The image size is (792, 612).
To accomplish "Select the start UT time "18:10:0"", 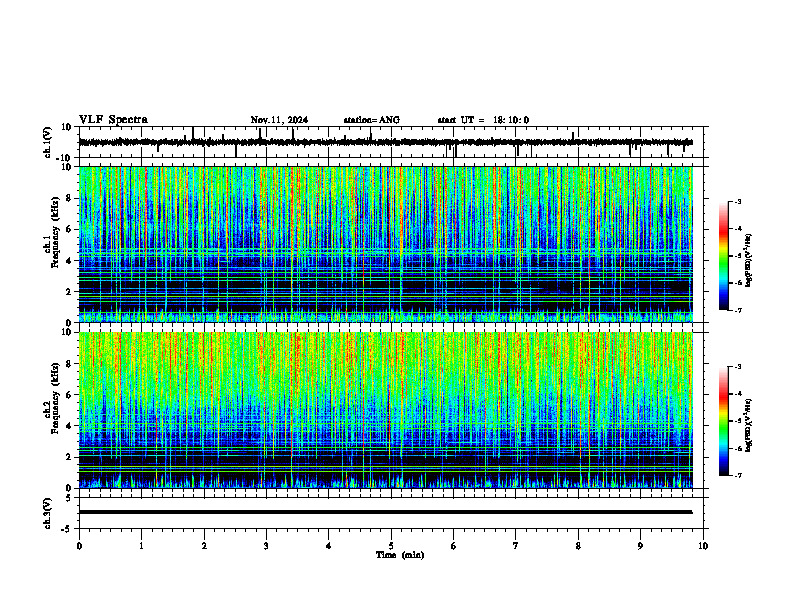I will tap(511, 120).
